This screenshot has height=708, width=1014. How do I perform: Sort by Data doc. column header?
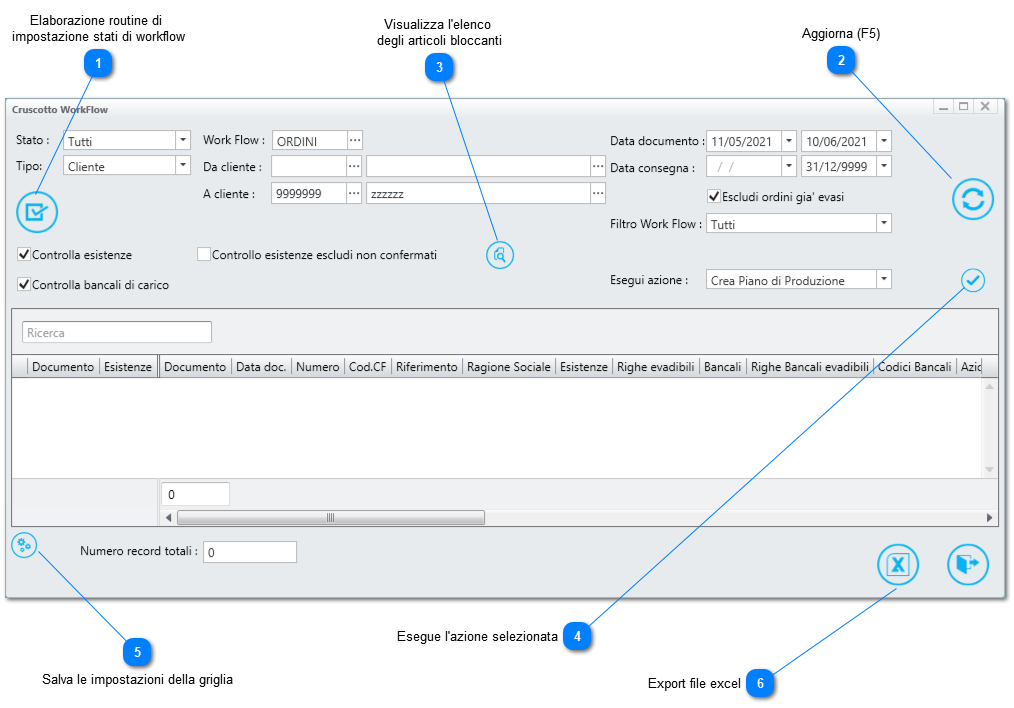(261, 367)
